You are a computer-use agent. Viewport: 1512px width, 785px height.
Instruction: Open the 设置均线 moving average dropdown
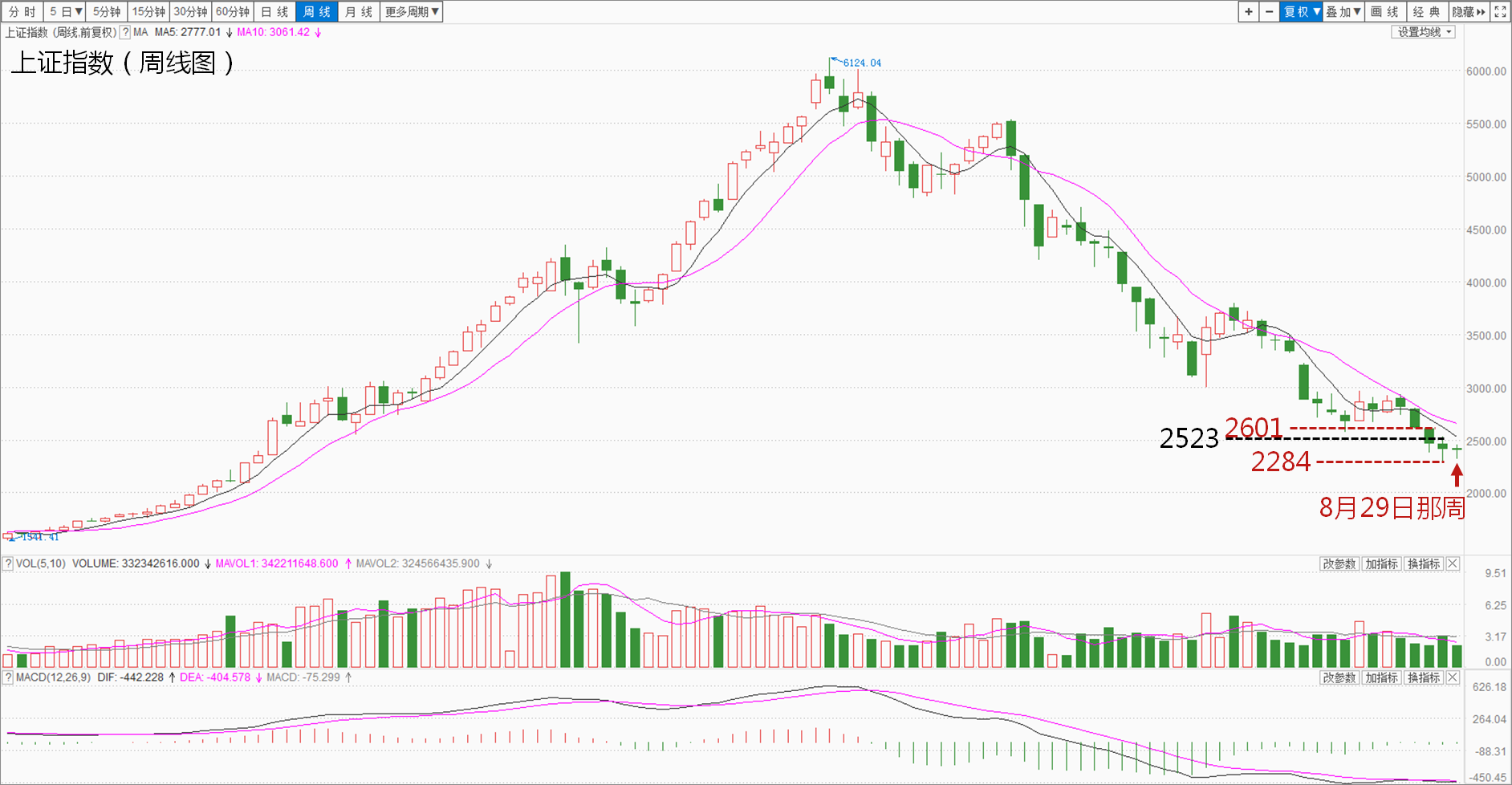click(x=1425, y=32)
